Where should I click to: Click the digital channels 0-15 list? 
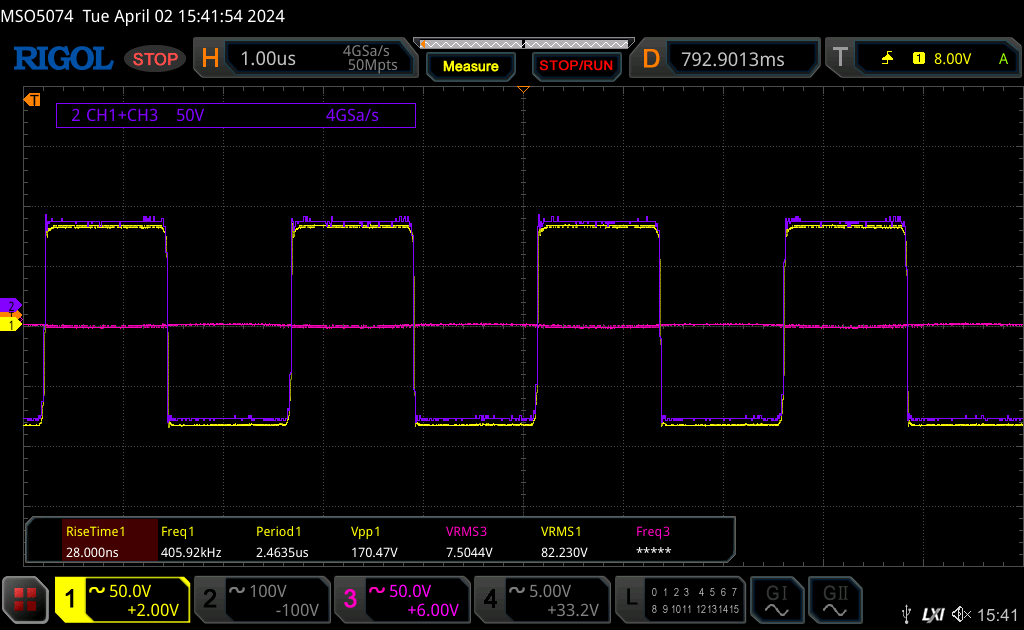pos(694,601)
